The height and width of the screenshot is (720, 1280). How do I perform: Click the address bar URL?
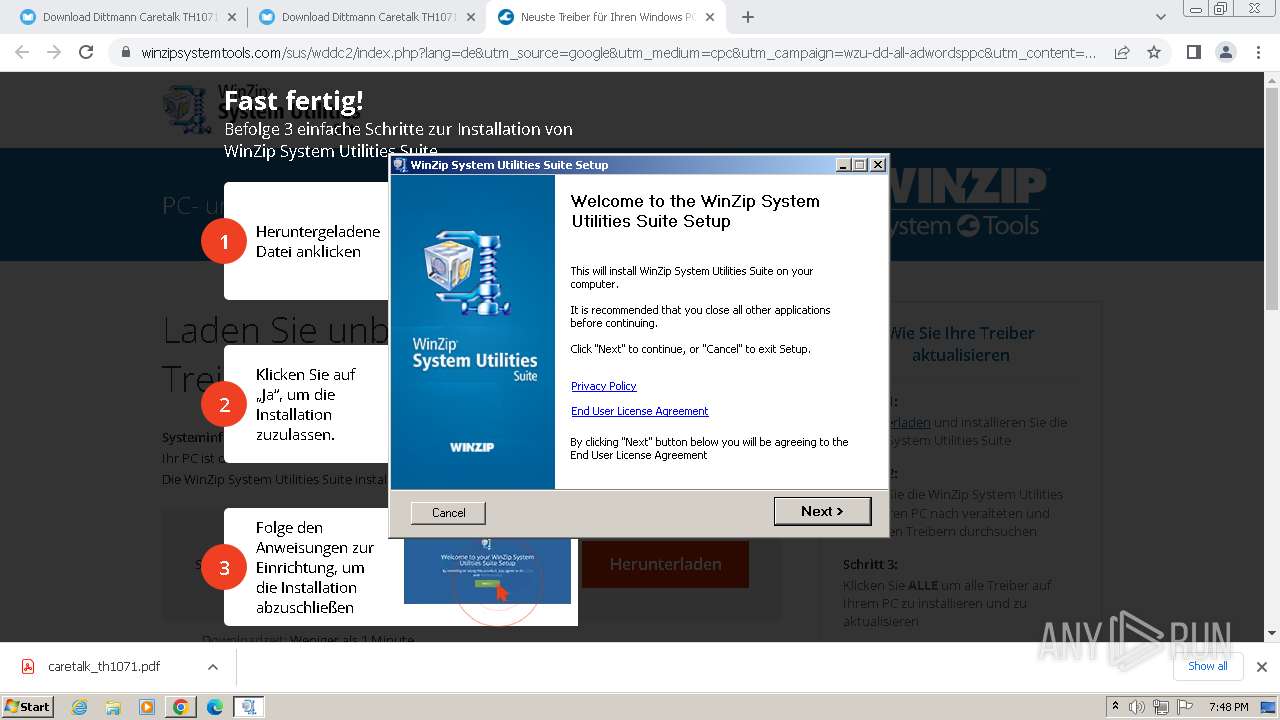tap(618, 53)
